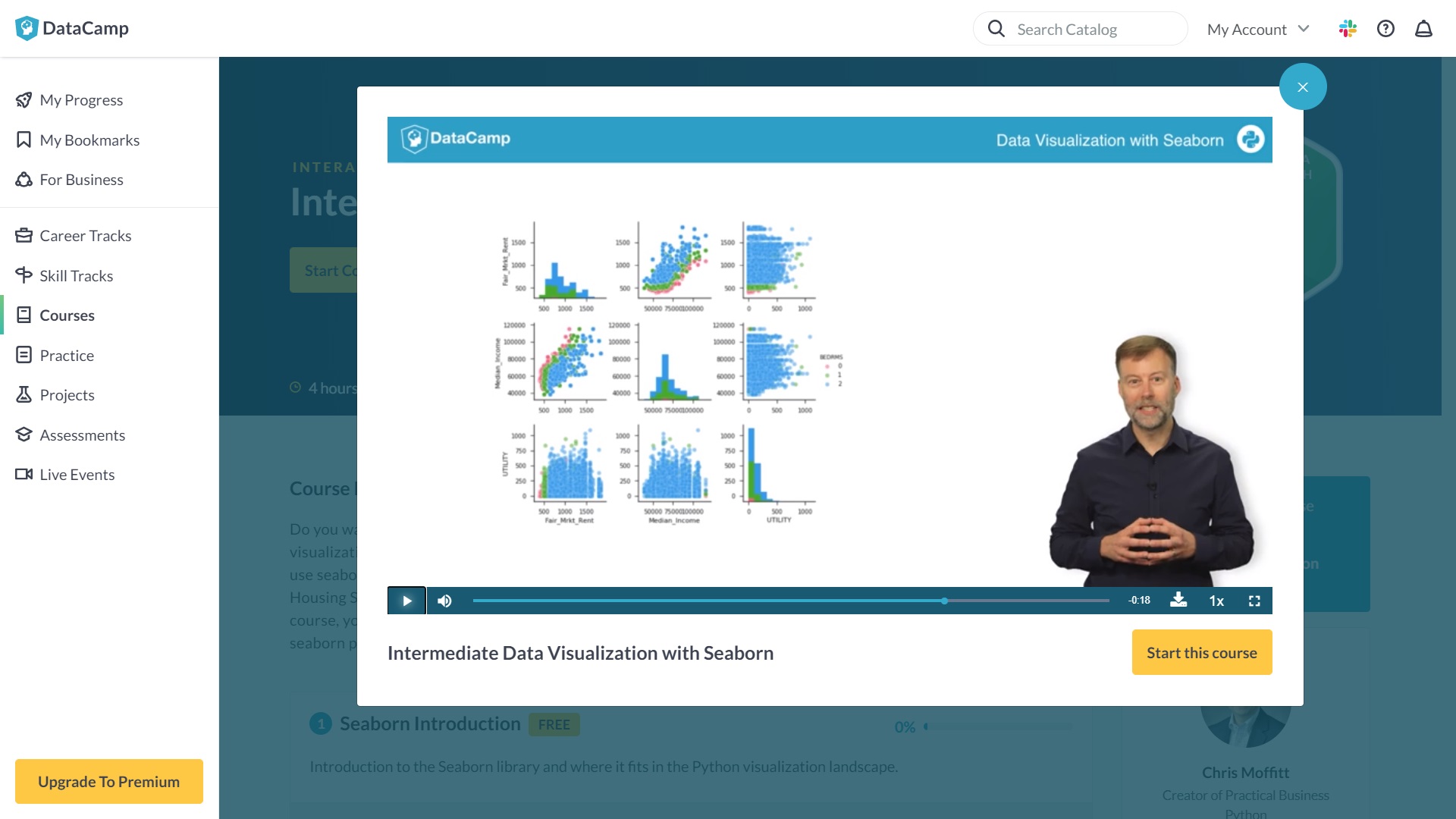This screenshot has width=1456, height=819.
Task: Click the scatter plot matrix in video
Action: pyautogui.click(x=667, y=372)
